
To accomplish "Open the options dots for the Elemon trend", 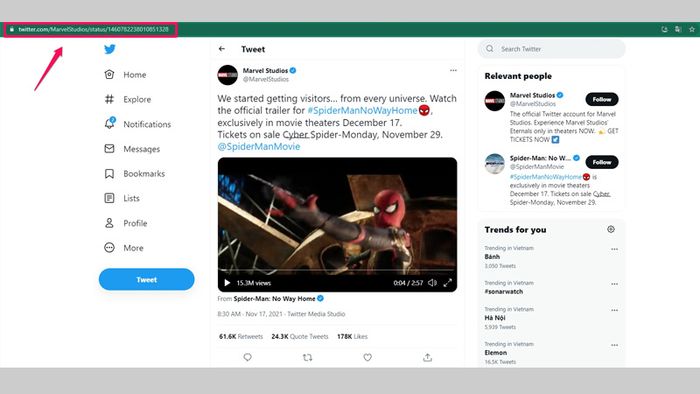I will pos(614,345).
